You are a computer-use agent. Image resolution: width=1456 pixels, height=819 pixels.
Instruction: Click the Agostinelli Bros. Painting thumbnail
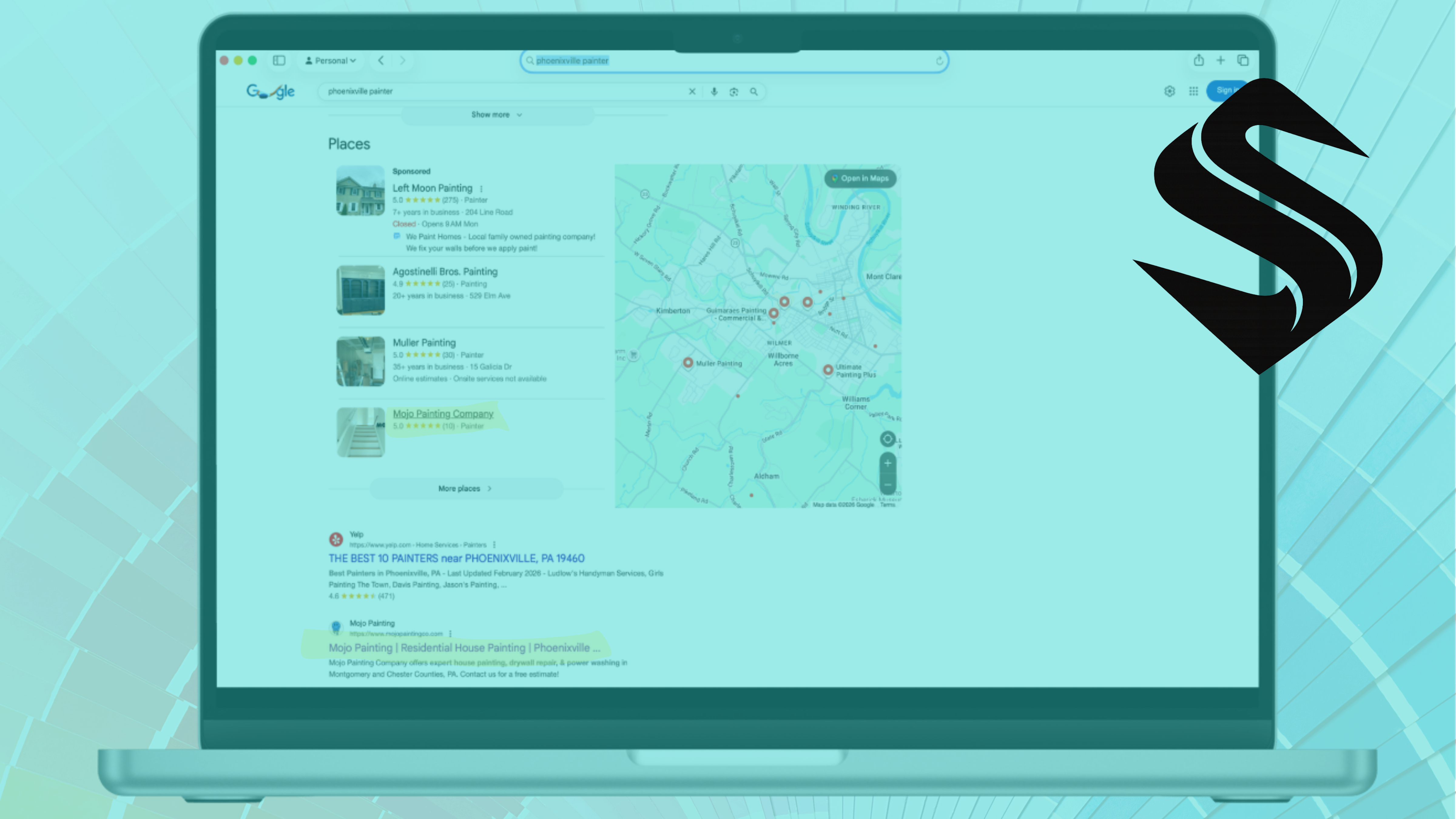tap(361, 290)
